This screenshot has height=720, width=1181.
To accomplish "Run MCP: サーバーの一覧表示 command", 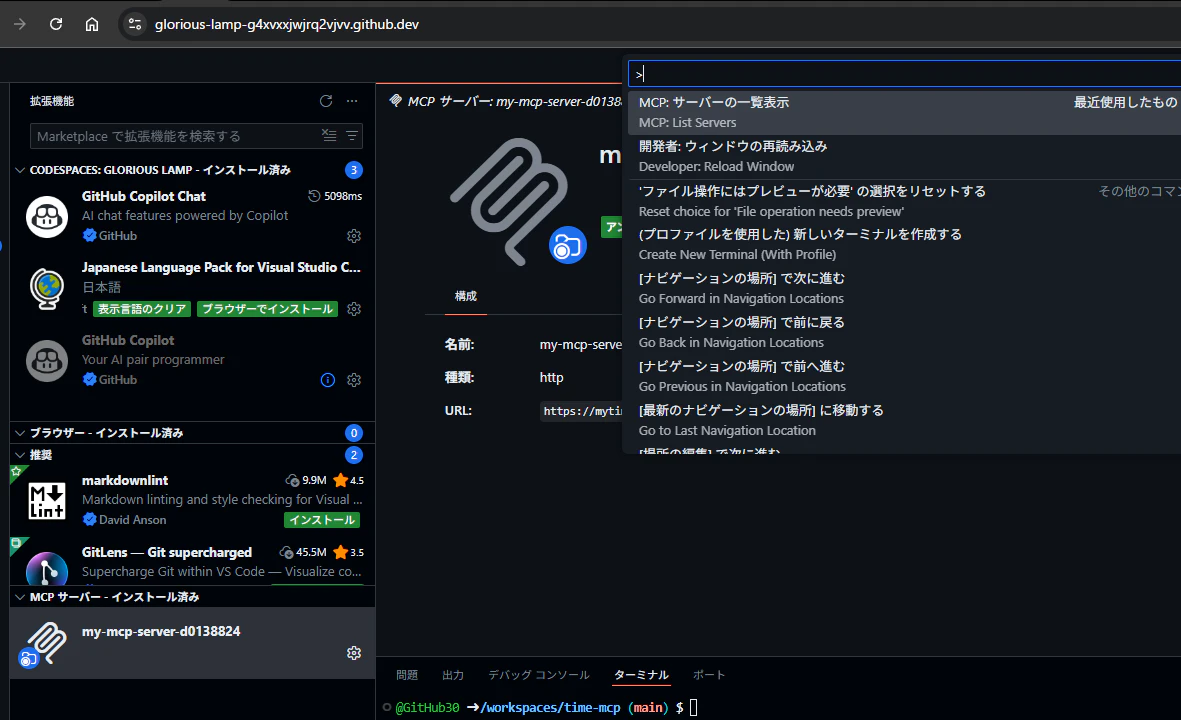I will (x=904, y=112).
